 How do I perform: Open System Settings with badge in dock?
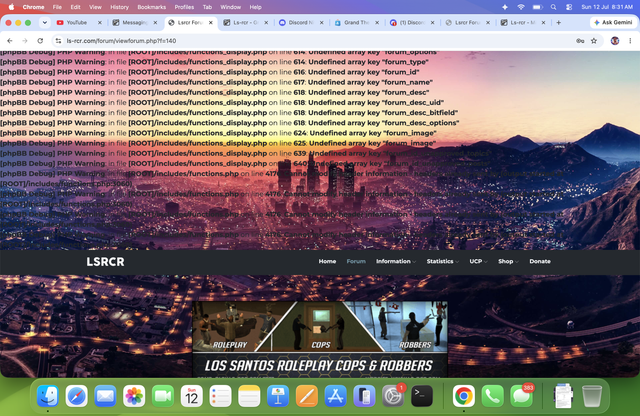pyautogui.click(x=393, y=396)
